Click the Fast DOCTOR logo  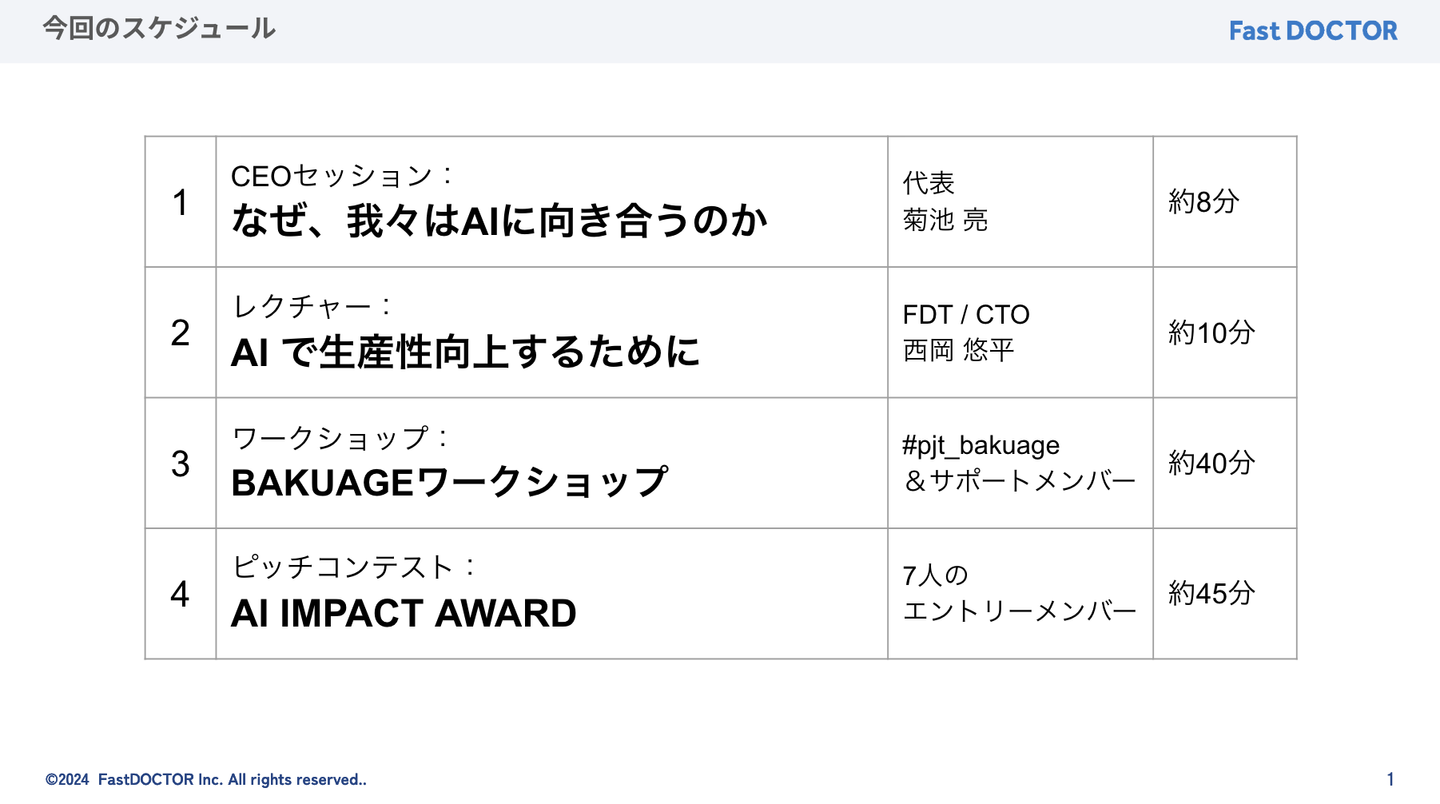[1312, 31]
